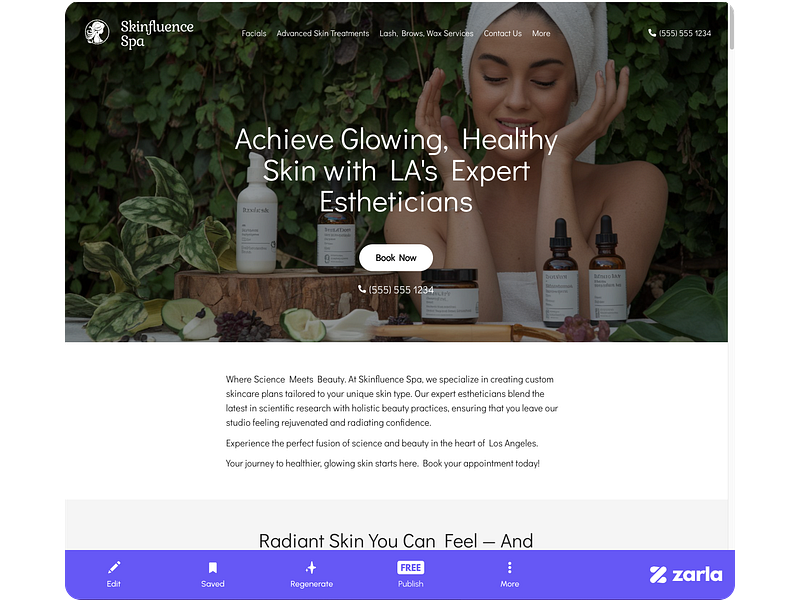The height and width of the screenshot is (600, 800).
Task: Expand the More item in top navigation
Action: pos(541,33)
